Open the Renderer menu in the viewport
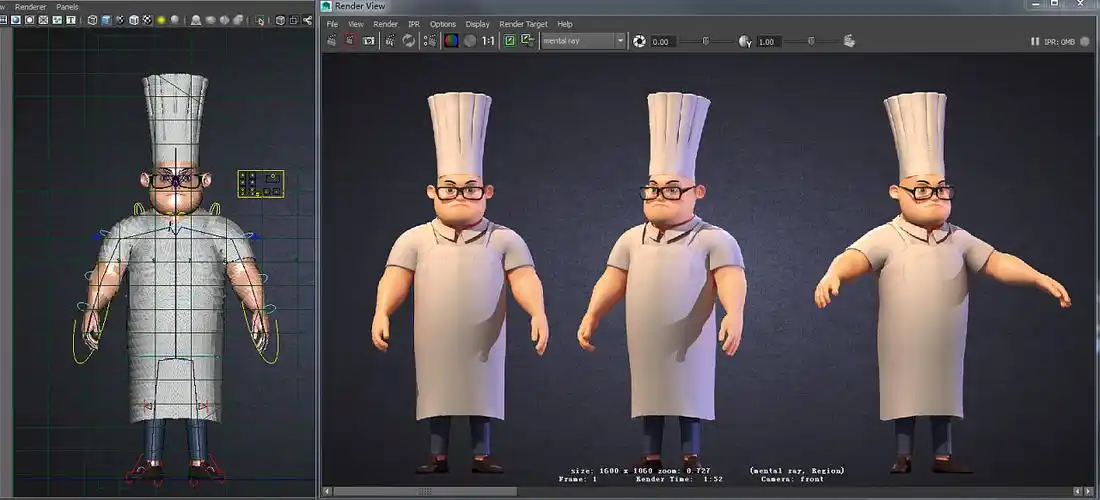The image size is (1100, 500). tap(30, 6)
